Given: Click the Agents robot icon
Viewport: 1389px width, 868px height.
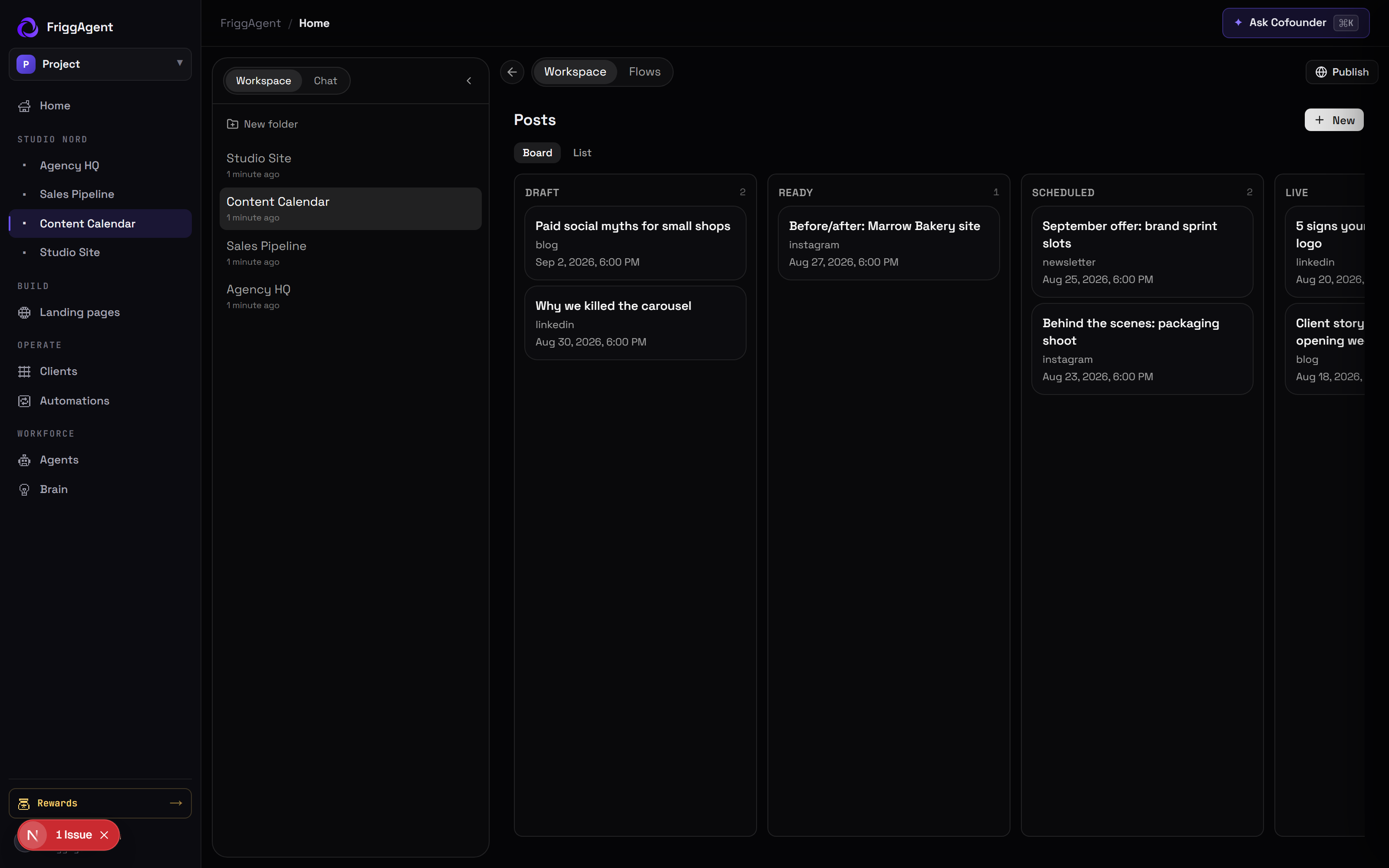Looking at the screenshot, I should pos(24,460).
